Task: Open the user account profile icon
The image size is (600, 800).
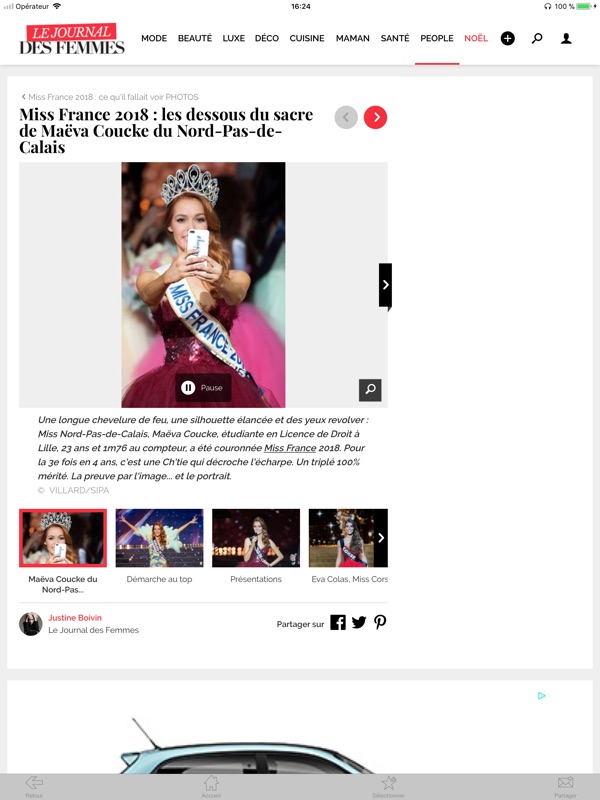Action: point(566,38)
